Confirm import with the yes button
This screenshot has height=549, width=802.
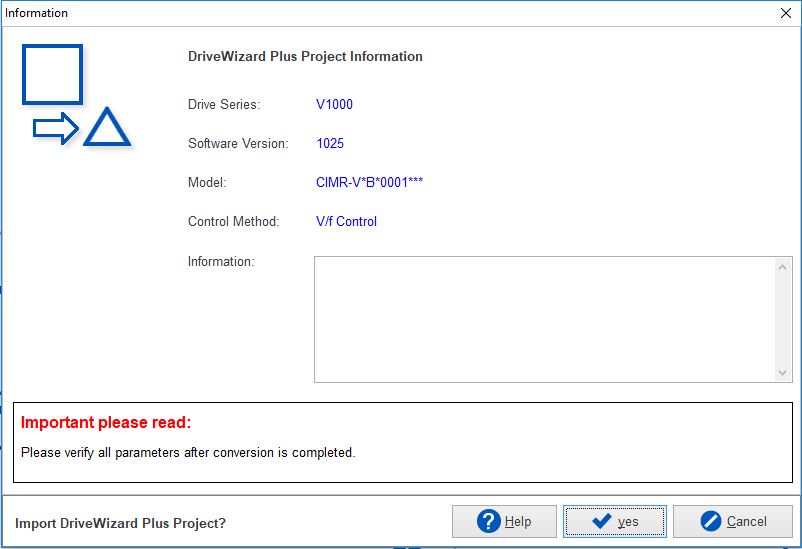click(614, 521)
